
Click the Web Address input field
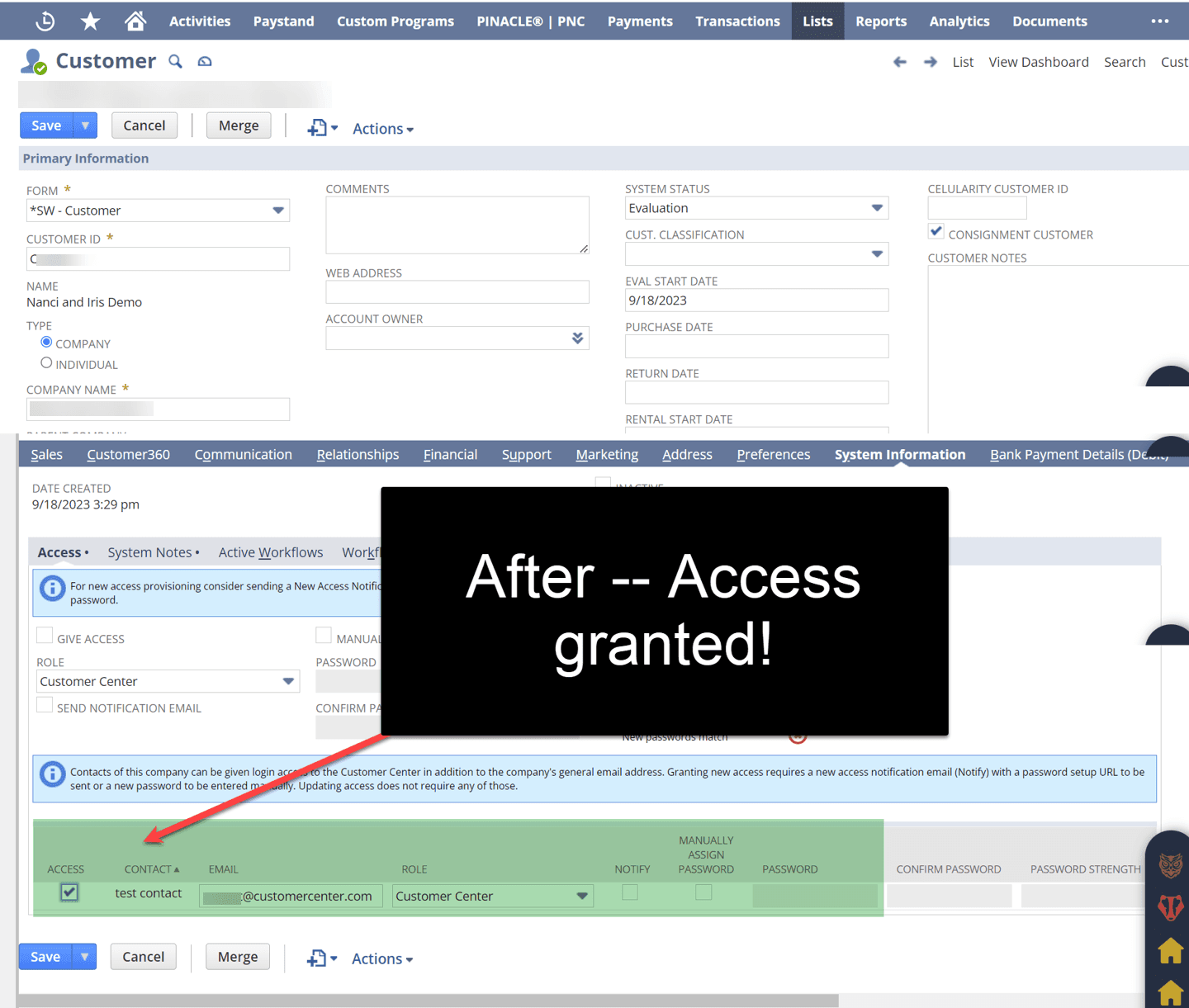(457, 292)
